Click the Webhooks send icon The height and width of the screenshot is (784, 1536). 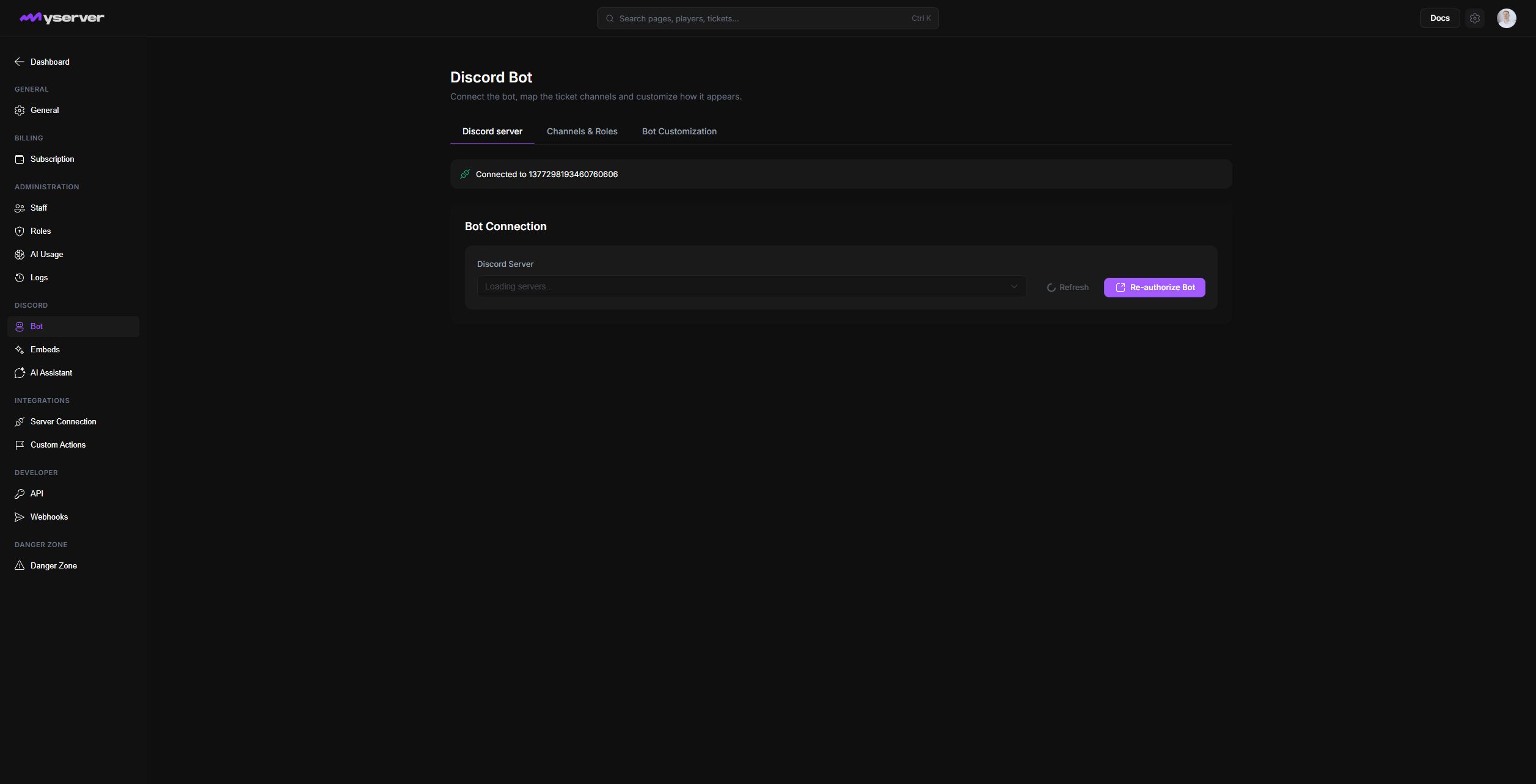click(20, 517)
